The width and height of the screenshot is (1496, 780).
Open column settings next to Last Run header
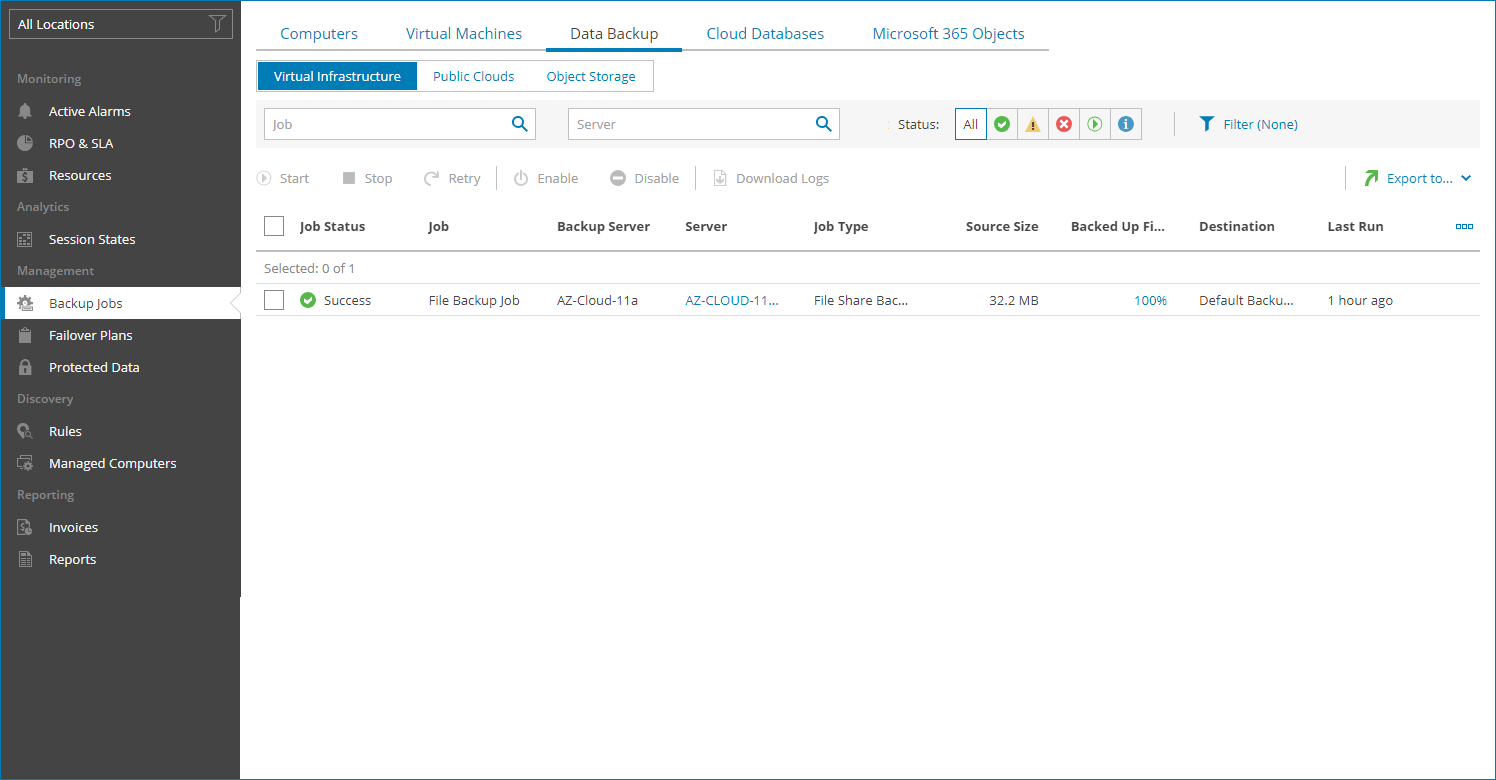[x=1464, y=226]
